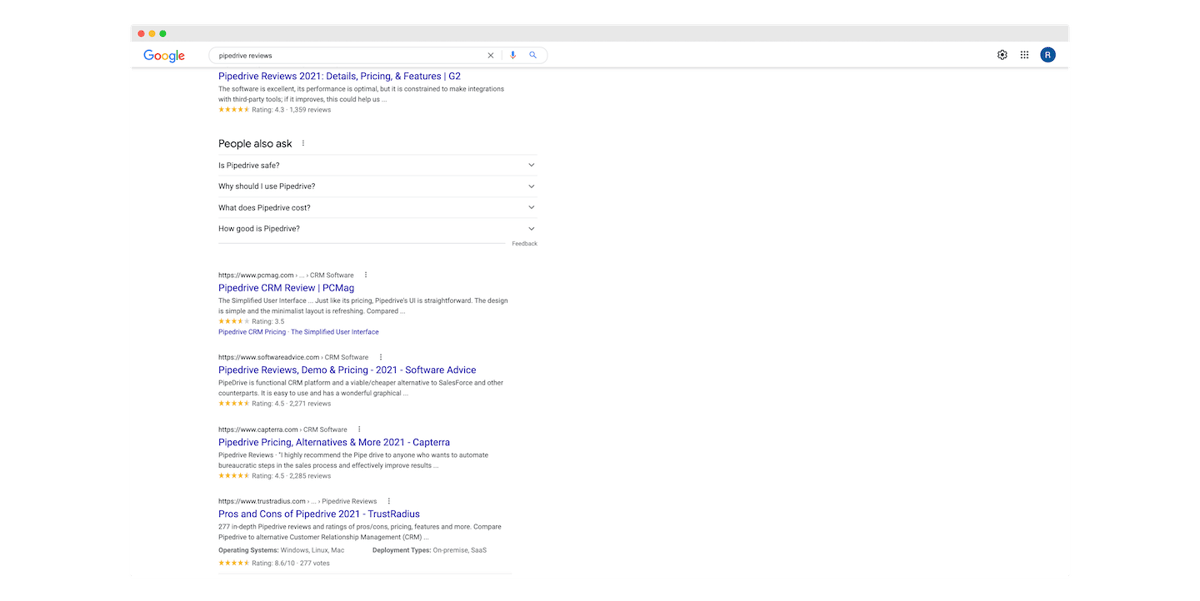The image size is (1200, 601).
Task: Expand 'Is Pipedrive safe?' question
Action: click(377, 165)
